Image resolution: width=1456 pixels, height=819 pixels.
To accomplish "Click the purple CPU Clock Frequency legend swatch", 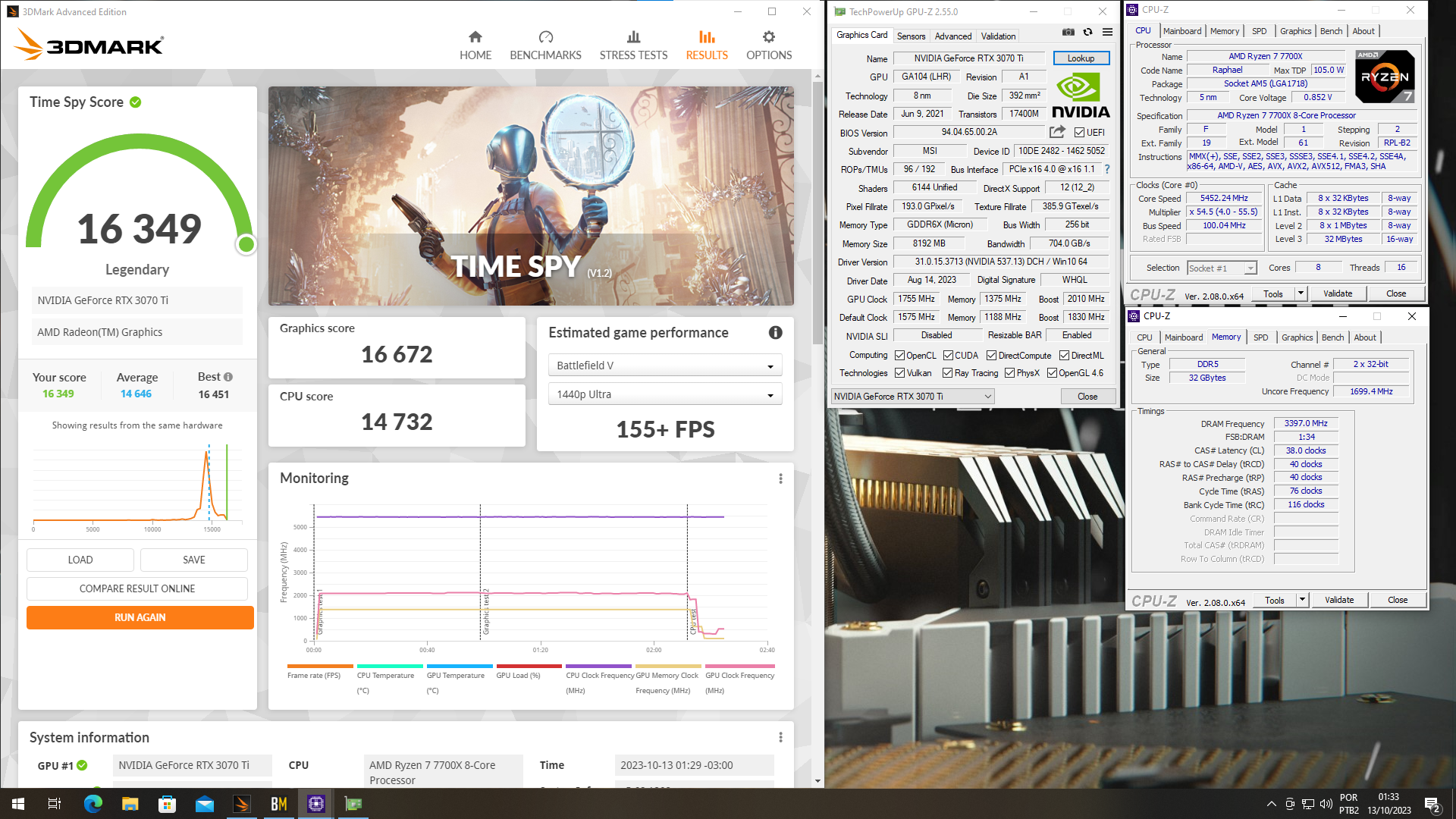I will 598,666.
